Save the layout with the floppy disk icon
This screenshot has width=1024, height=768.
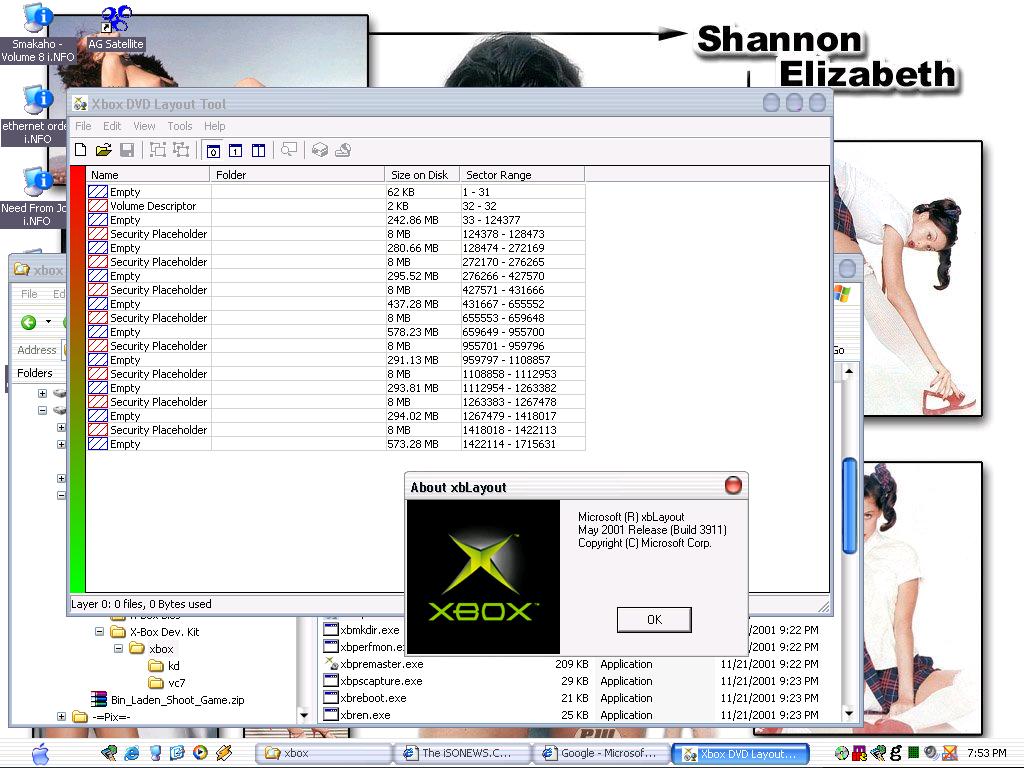click(x=127, y=150)
